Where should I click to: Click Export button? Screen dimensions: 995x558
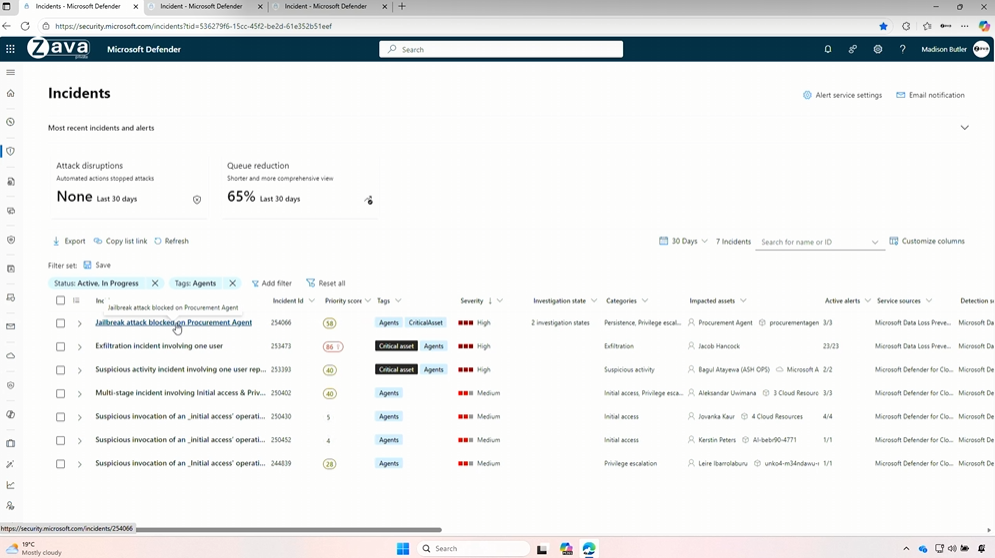click(x=69, y=241)
